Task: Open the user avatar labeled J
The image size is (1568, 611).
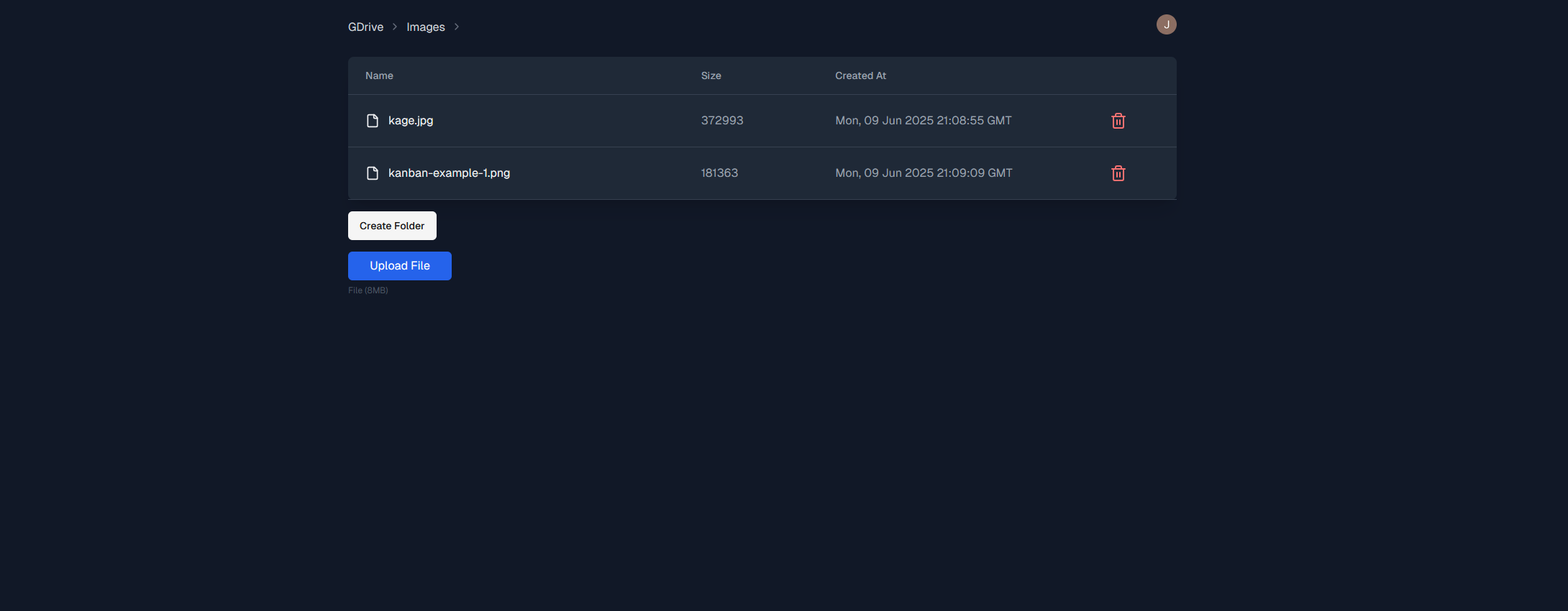Action: click(x=1166, y=24)
